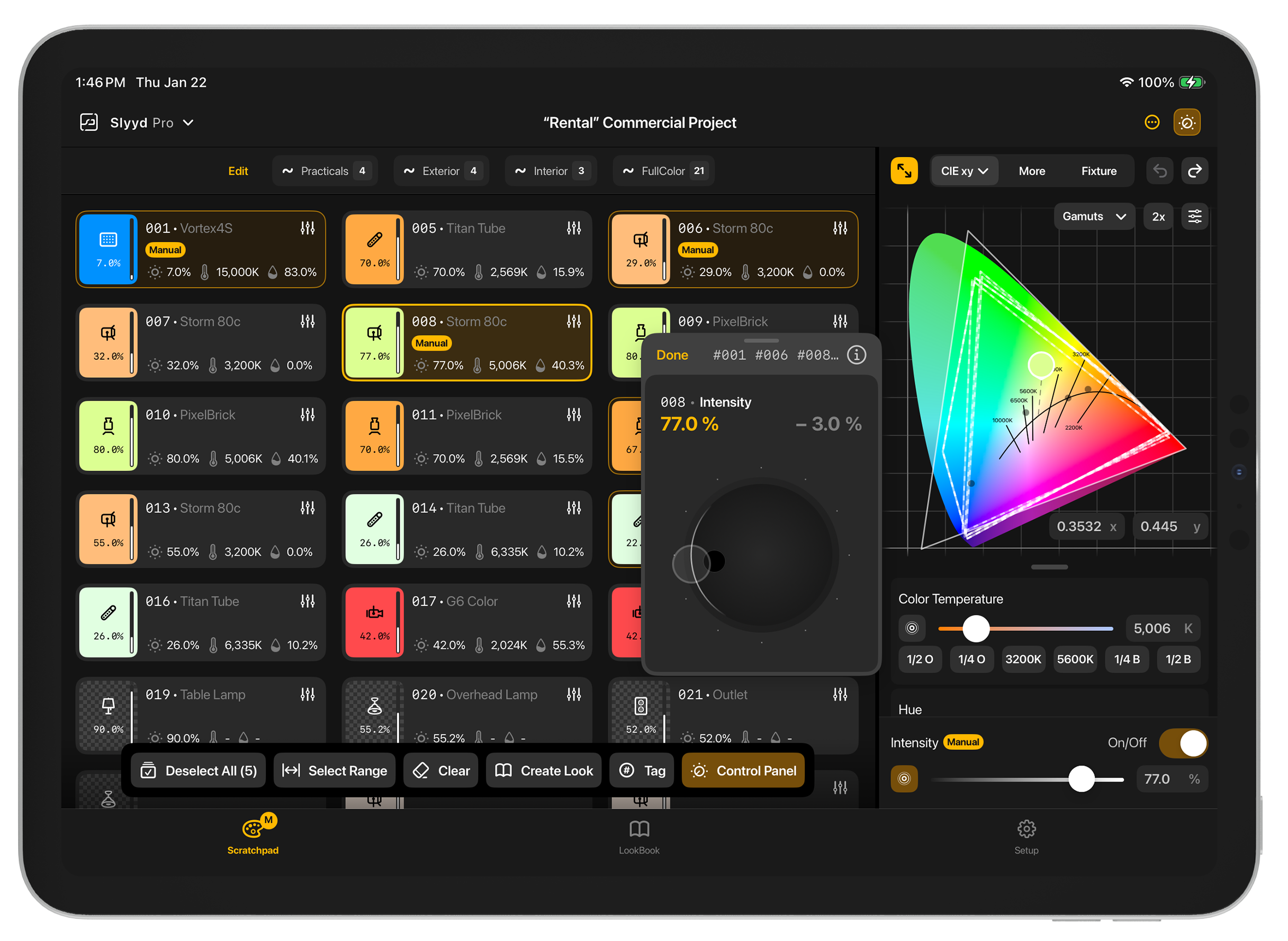Screen dimensions: 1288x941
Task: Toggle the 2x zoom button
Action: 1158,216
